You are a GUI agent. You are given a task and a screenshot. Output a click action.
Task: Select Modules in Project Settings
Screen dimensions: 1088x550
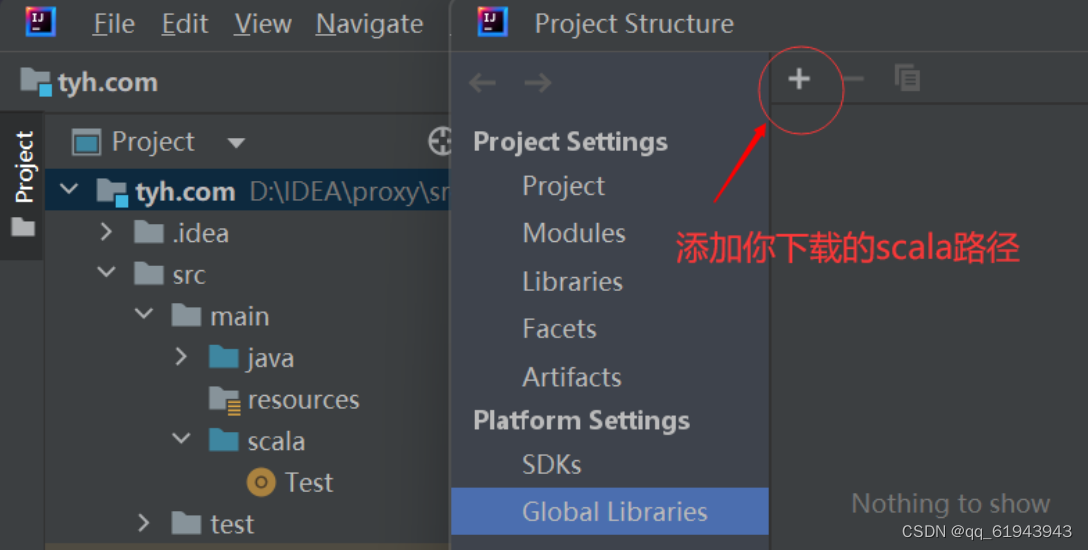tap(574, 233)
